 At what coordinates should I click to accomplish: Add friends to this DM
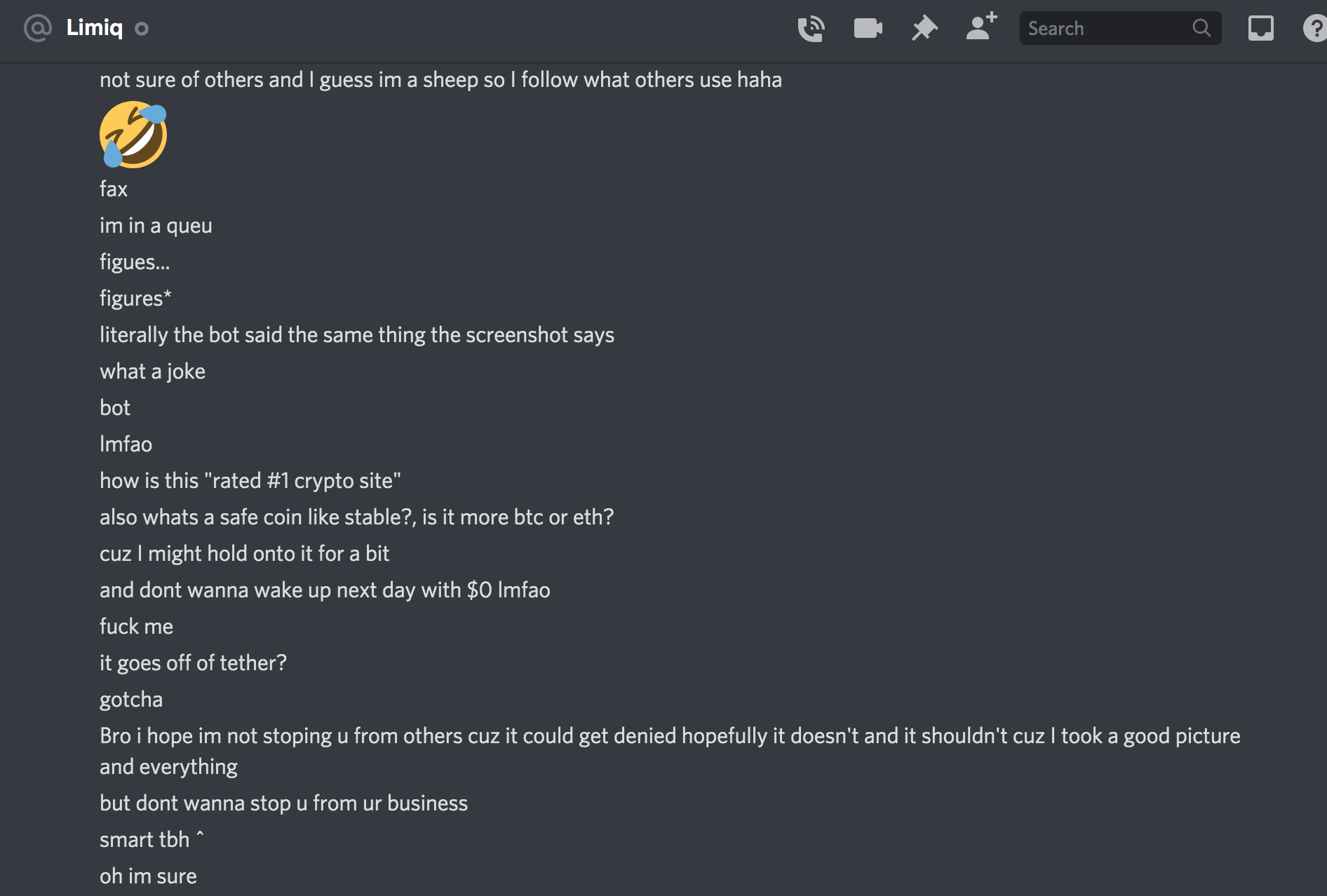pos(981,27)
